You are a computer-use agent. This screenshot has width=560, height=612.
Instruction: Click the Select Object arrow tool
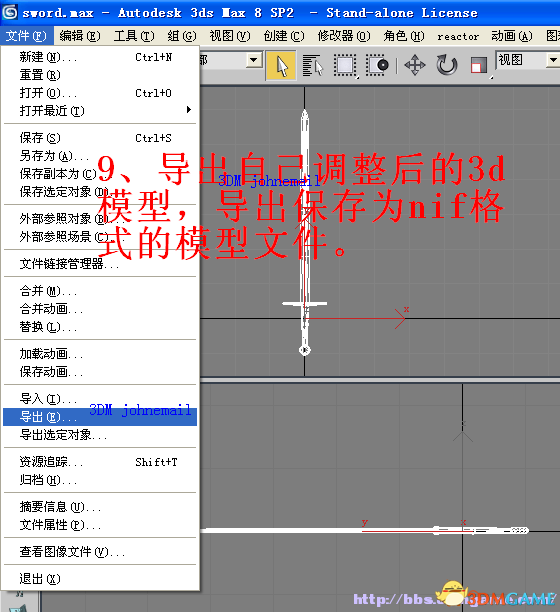tap(281, 66)
